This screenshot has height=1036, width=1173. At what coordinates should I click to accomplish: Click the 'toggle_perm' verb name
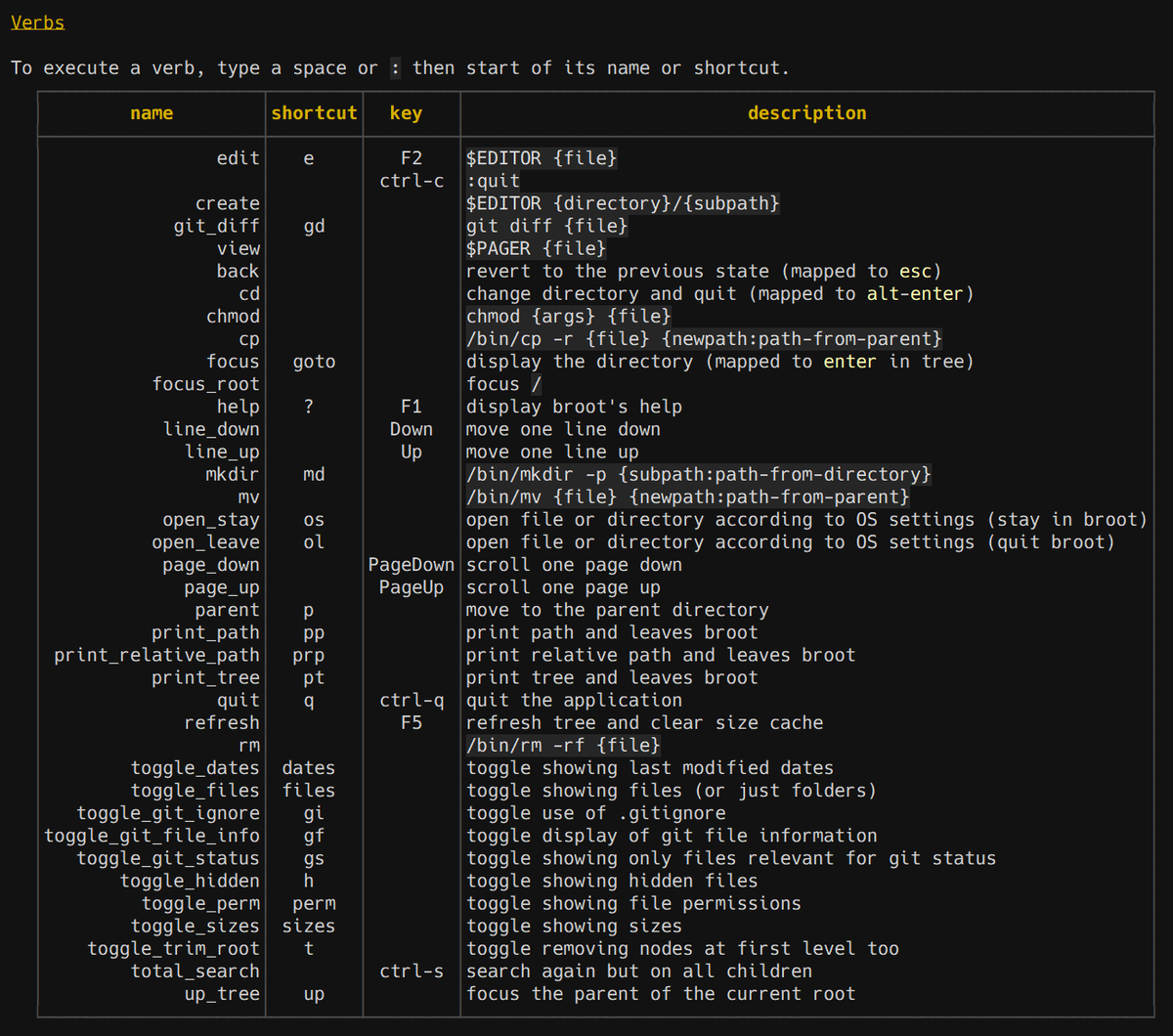point(200,903)
